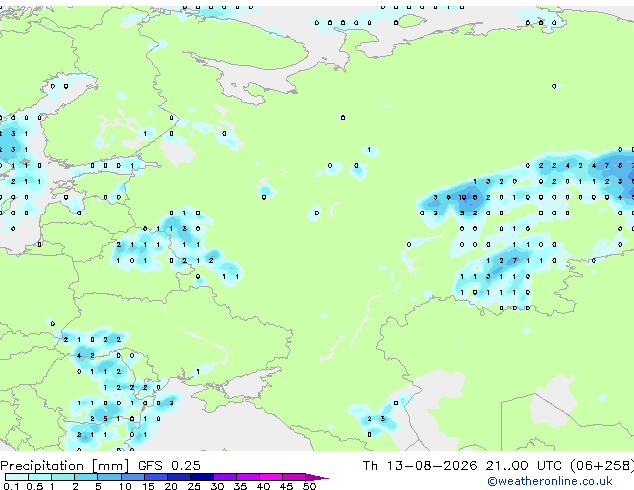The width and height of the screenshot is (634, 490).
Task: Select the 0.5–1 mm legend color segment
Action: (40, 477)
